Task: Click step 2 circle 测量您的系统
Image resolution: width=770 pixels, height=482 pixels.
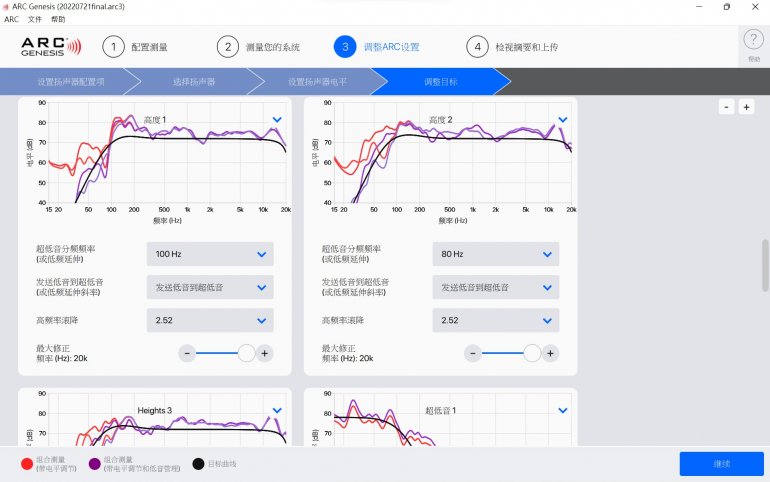Action: pyautogui.click(x=229, y=47)
